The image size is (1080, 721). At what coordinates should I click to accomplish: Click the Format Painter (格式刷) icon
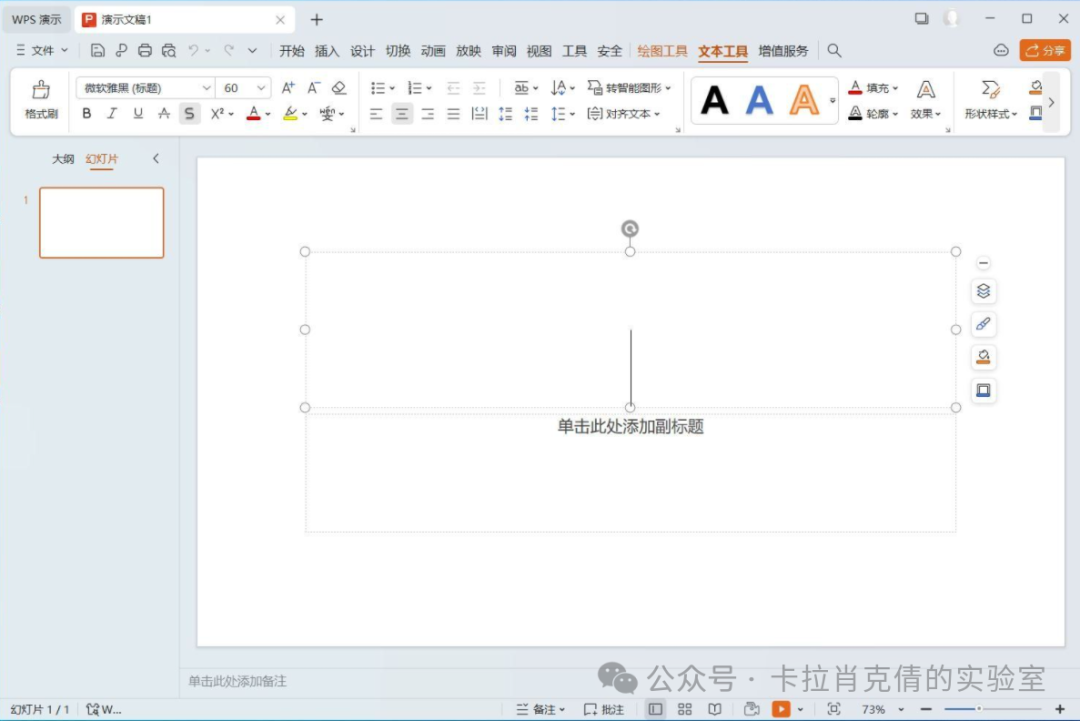point(41,99)
